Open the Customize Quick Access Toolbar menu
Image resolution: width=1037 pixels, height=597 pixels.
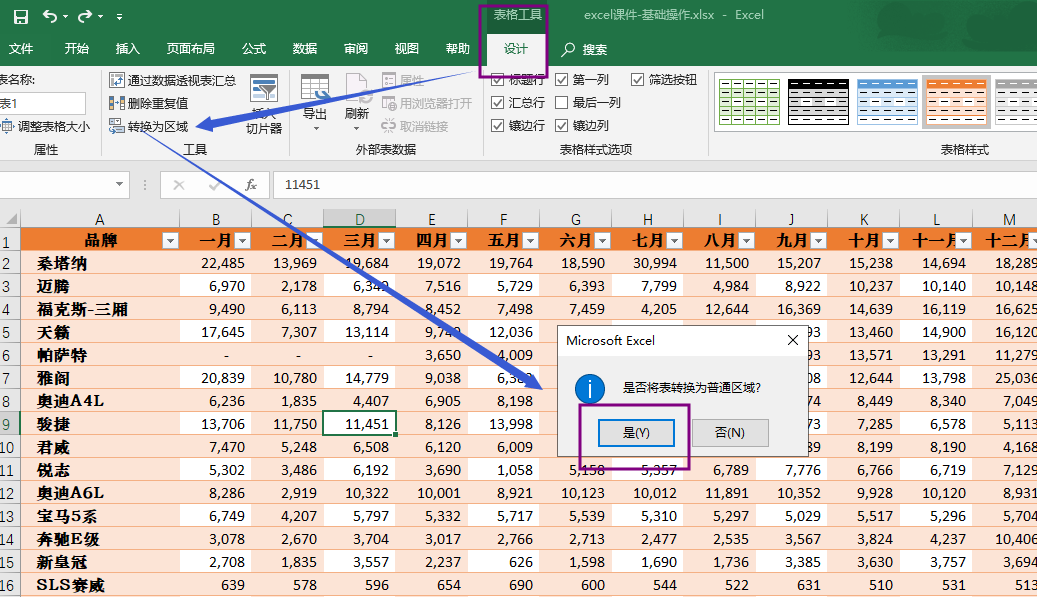[x=119, y=17]
